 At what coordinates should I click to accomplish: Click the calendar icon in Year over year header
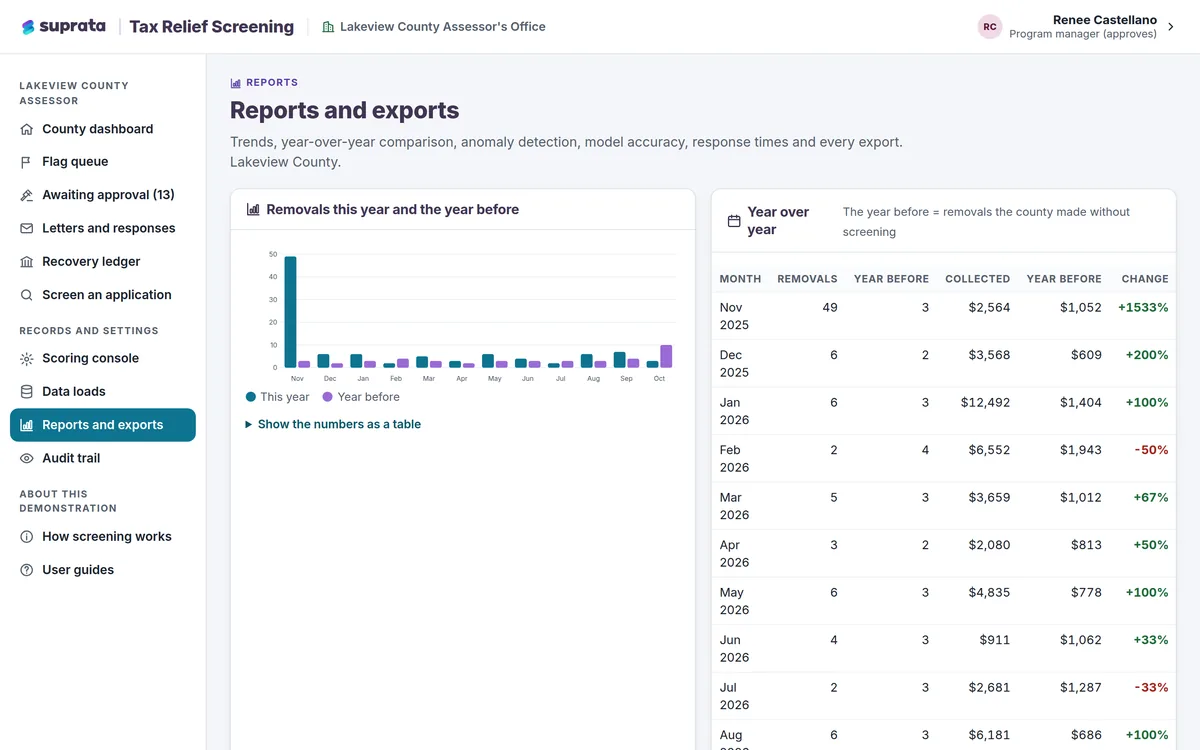(x=734, y=221)
